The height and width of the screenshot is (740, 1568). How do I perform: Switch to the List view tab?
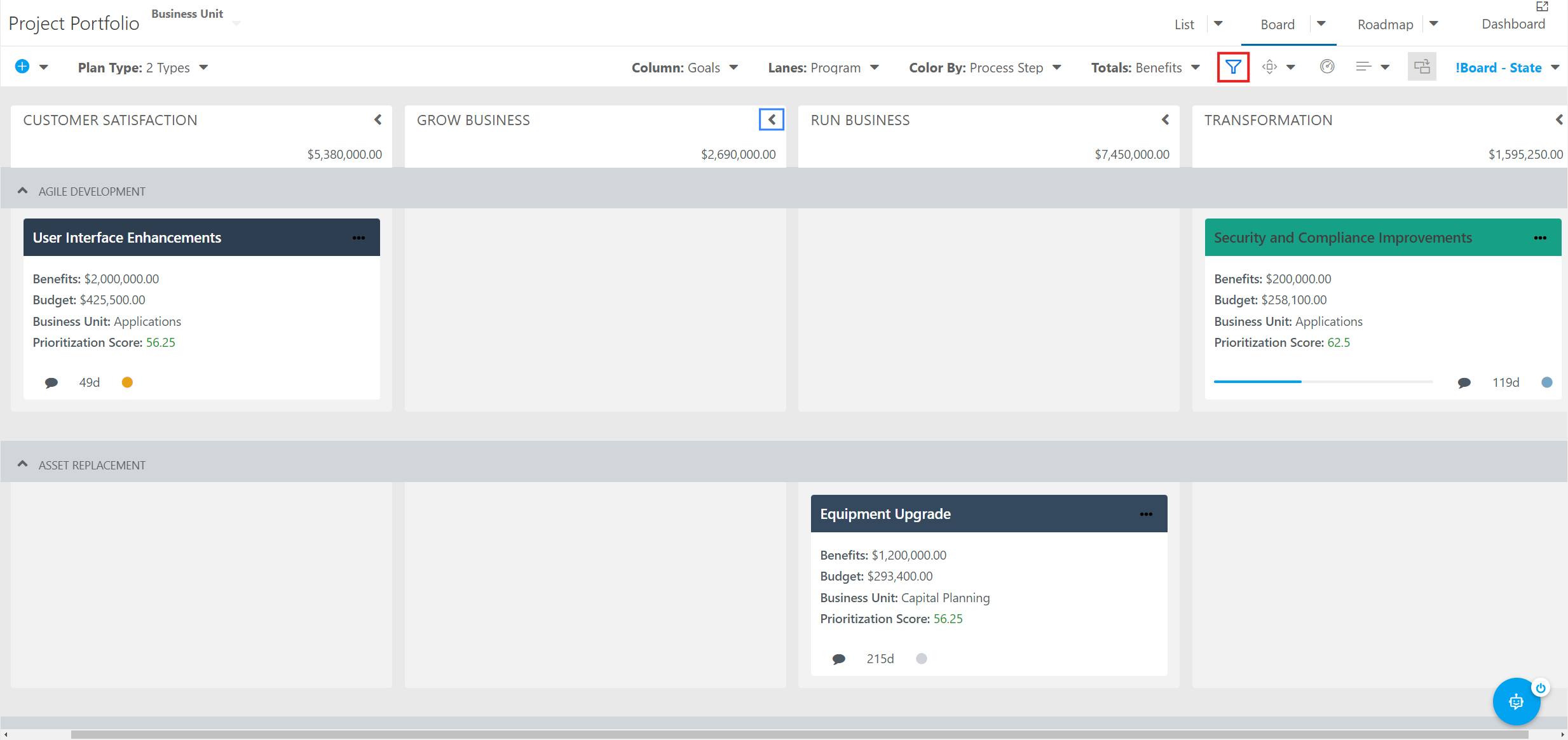click(1184, 24)
